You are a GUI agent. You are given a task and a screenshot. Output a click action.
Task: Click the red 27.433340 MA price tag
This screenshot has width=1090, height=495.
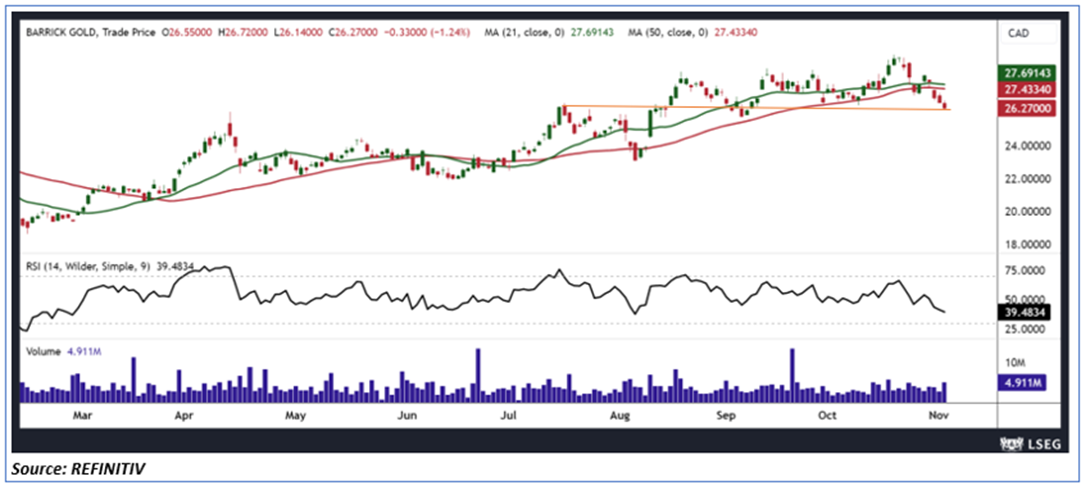pos(1027,90)
